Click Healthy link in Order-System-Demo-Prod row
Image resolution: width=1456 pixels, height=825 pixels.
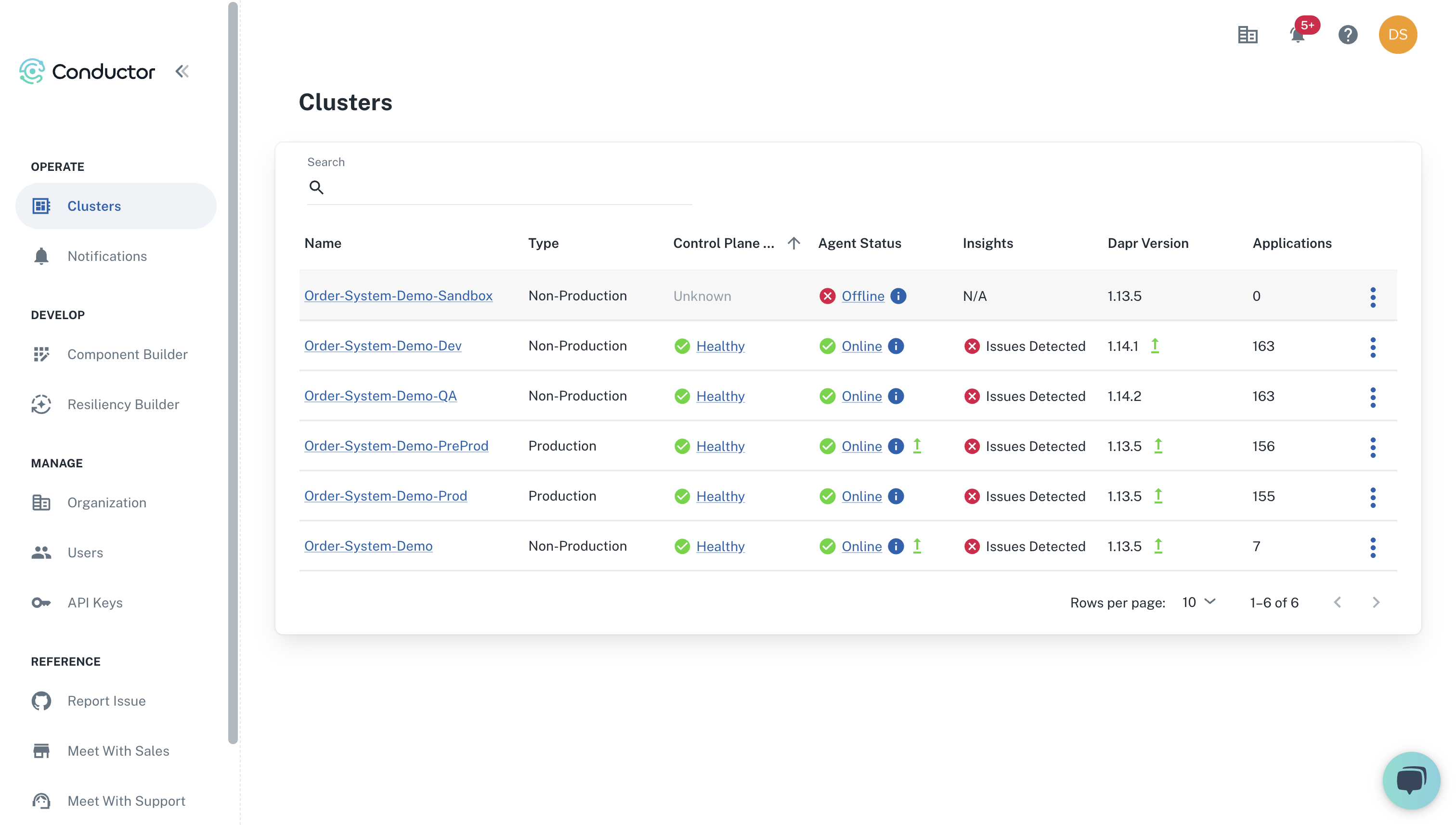(720, 496)
